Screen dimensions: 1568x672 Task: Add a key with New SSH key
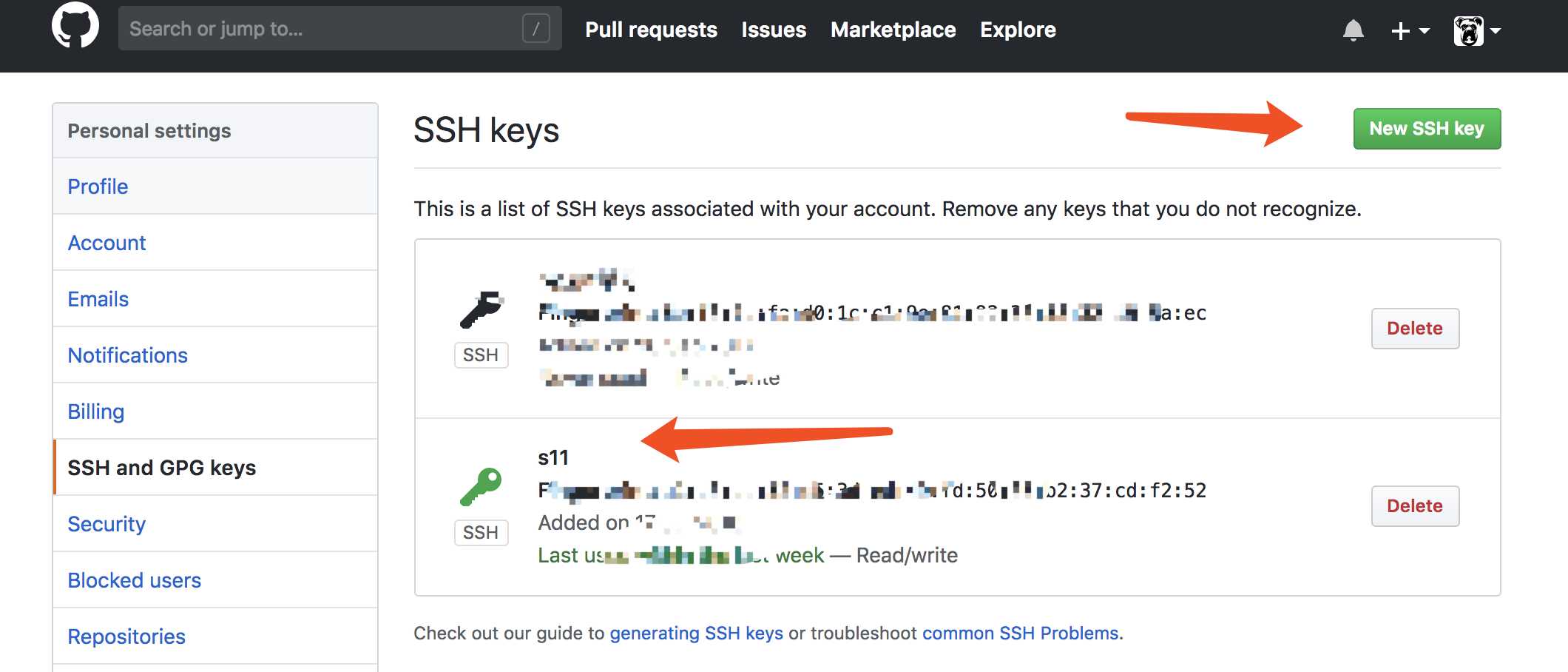1427,129
